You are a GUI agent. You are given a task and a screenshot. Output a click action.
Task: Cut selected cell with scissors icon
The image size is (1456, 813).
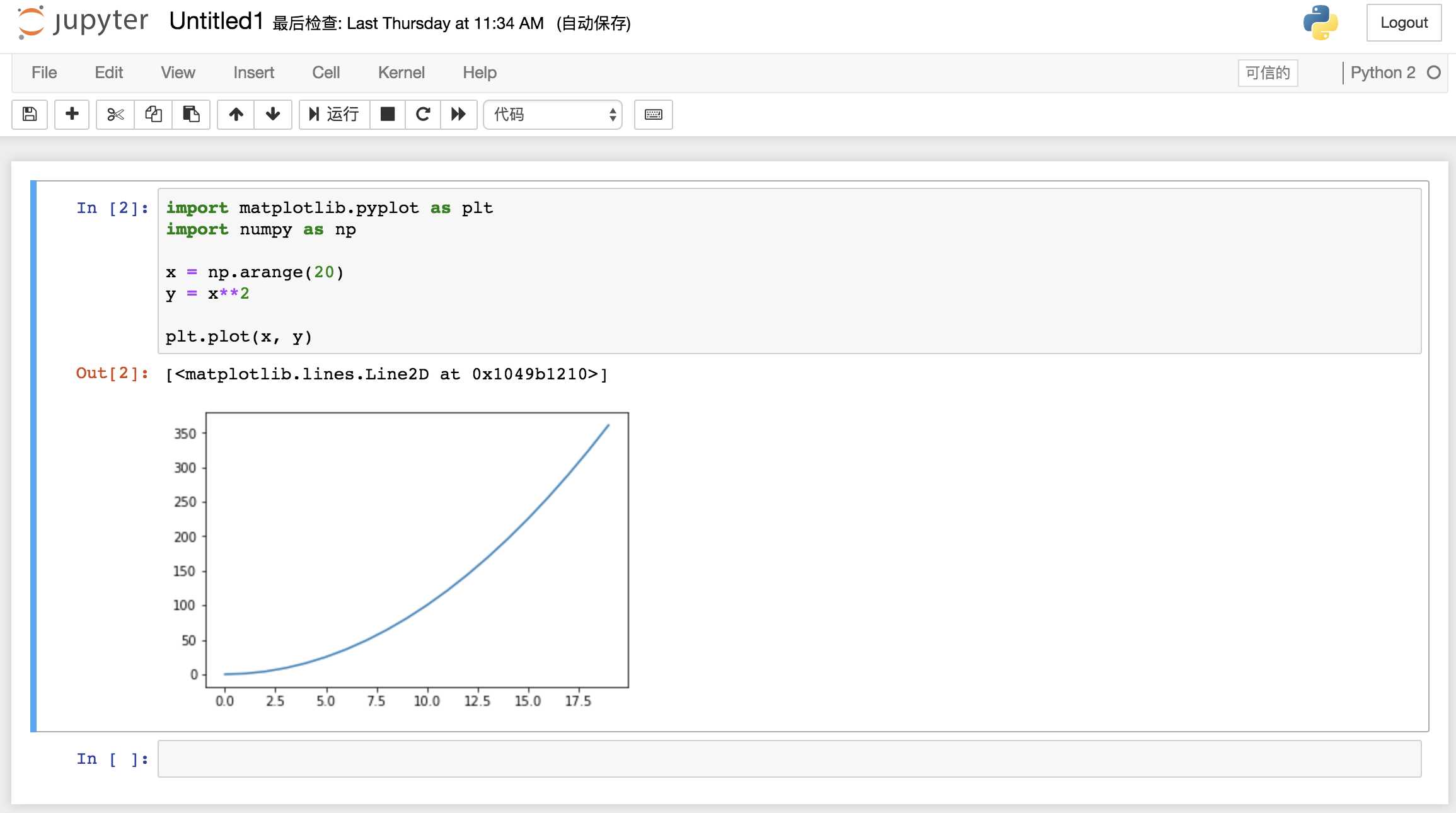click(115, 114)
